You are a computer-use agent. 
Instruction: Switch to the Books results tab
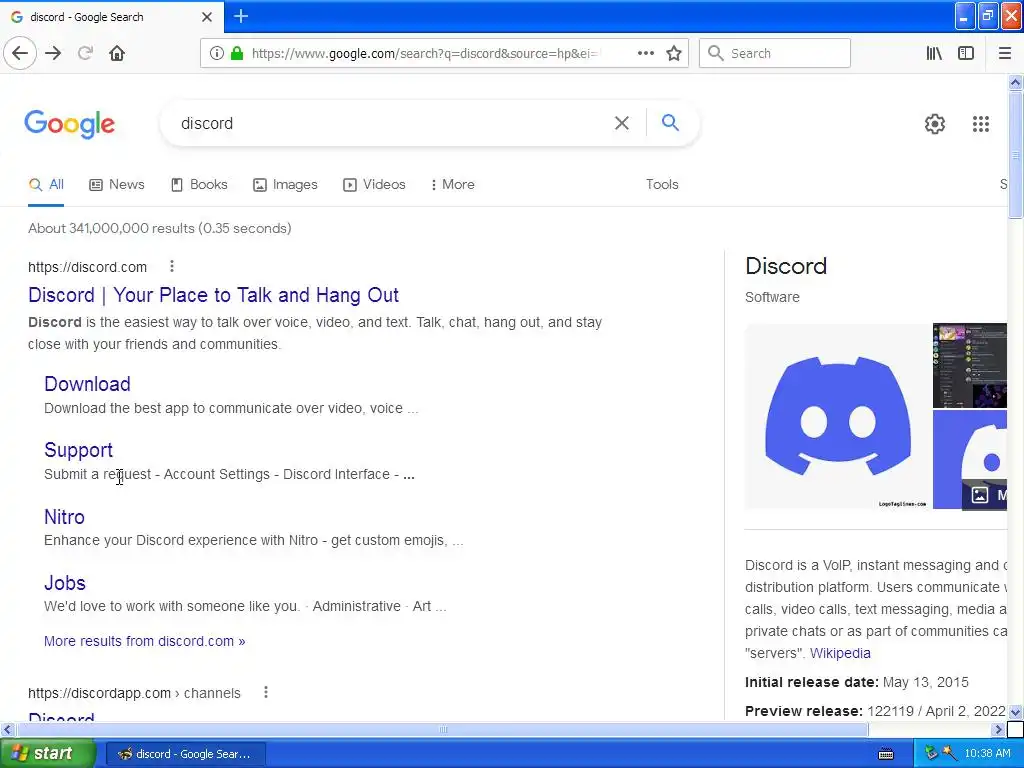coord(199,185)
